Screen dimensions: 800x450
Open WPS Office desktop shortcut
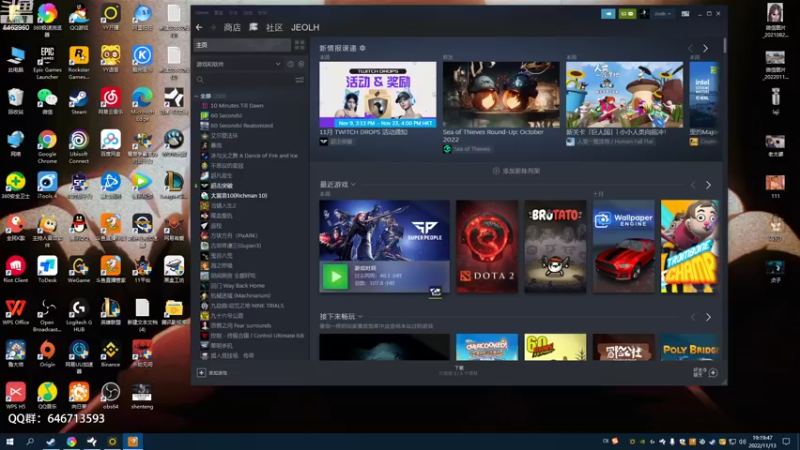coord(15,312)
